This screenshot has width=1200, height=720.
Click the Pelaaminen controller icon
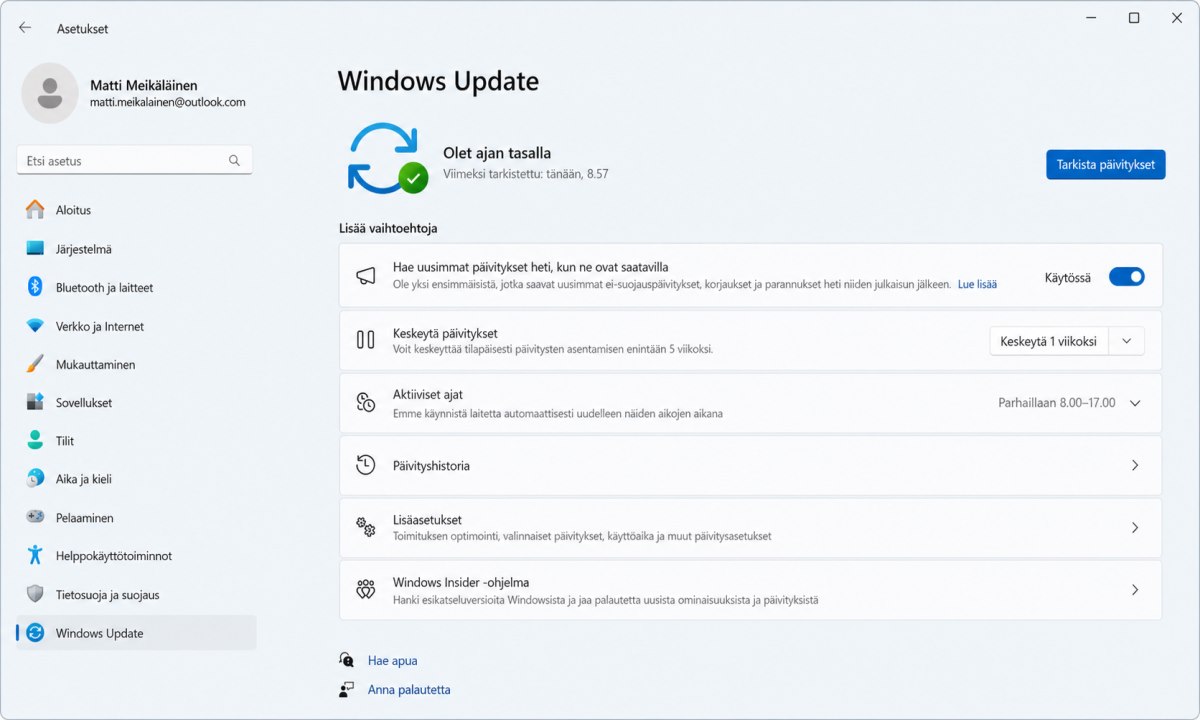[35, 517]
